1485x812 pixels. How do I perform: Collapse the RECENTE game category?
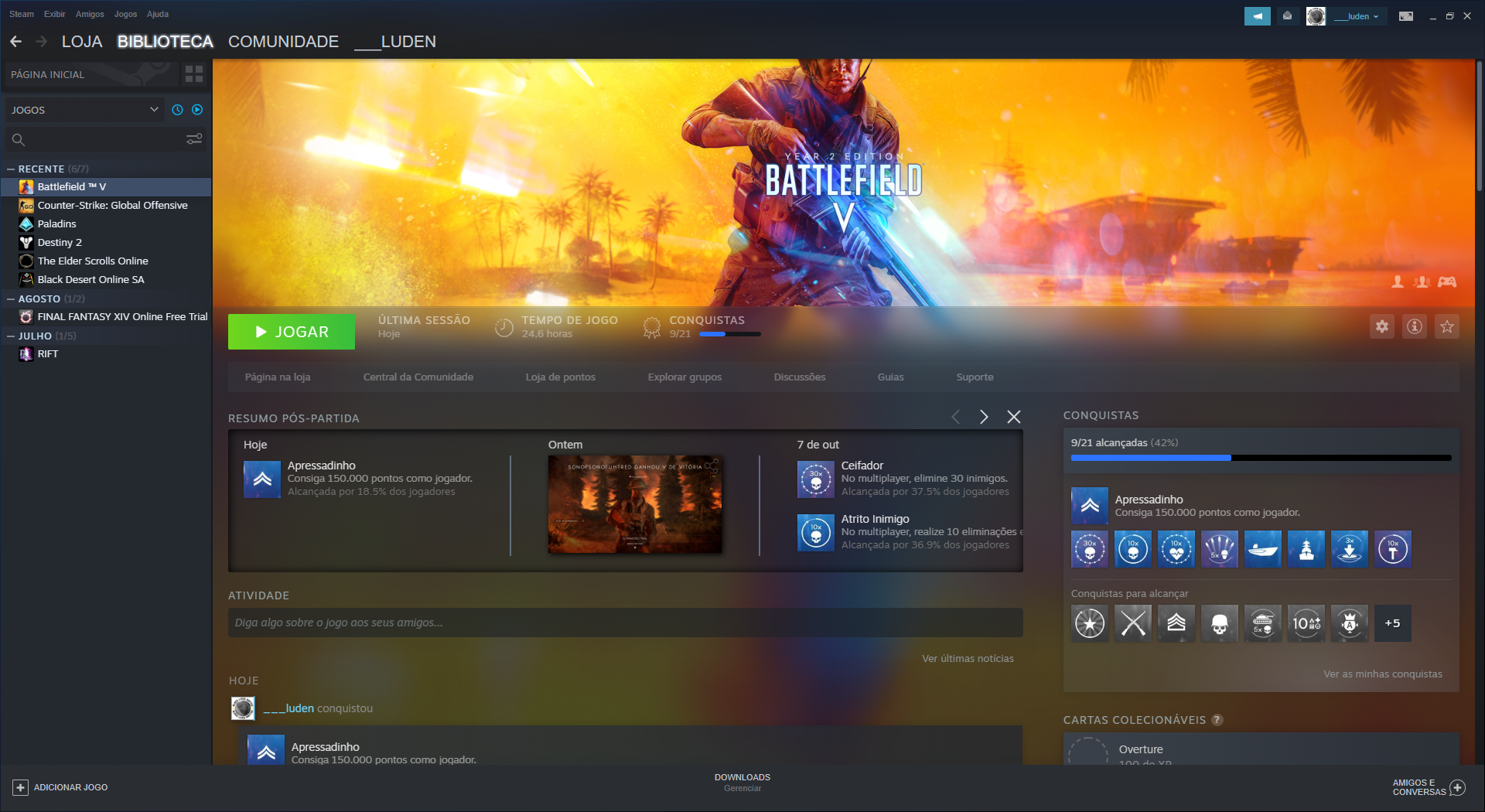11,169
